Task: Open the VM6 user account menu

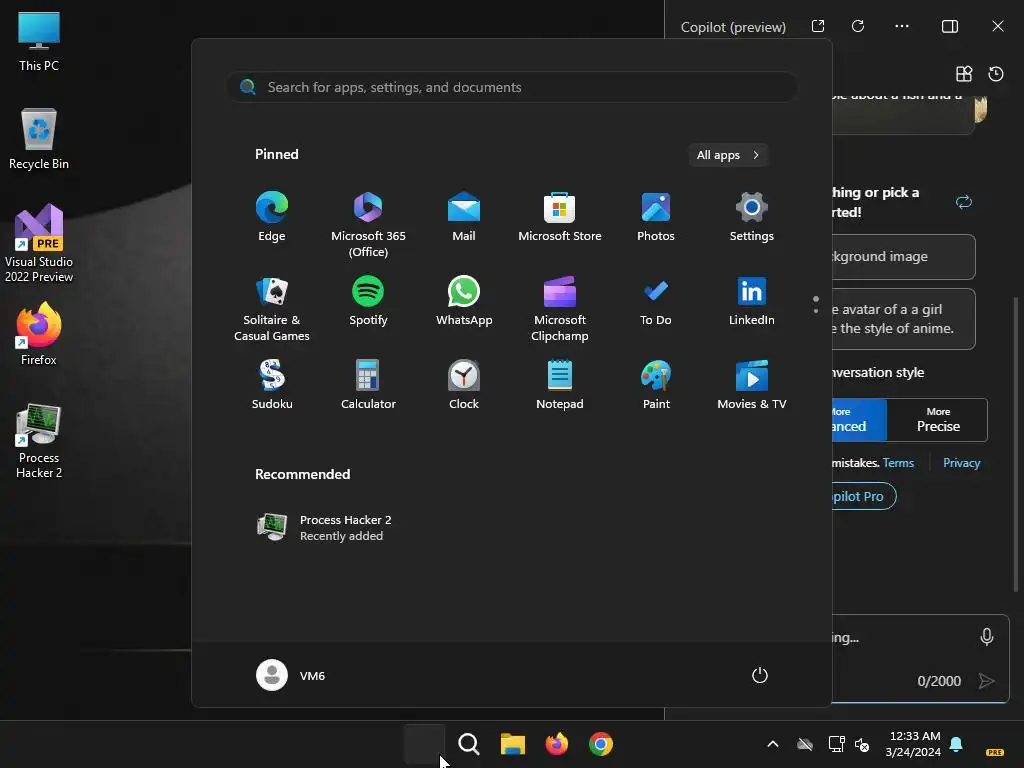Action: pos(291,675)
